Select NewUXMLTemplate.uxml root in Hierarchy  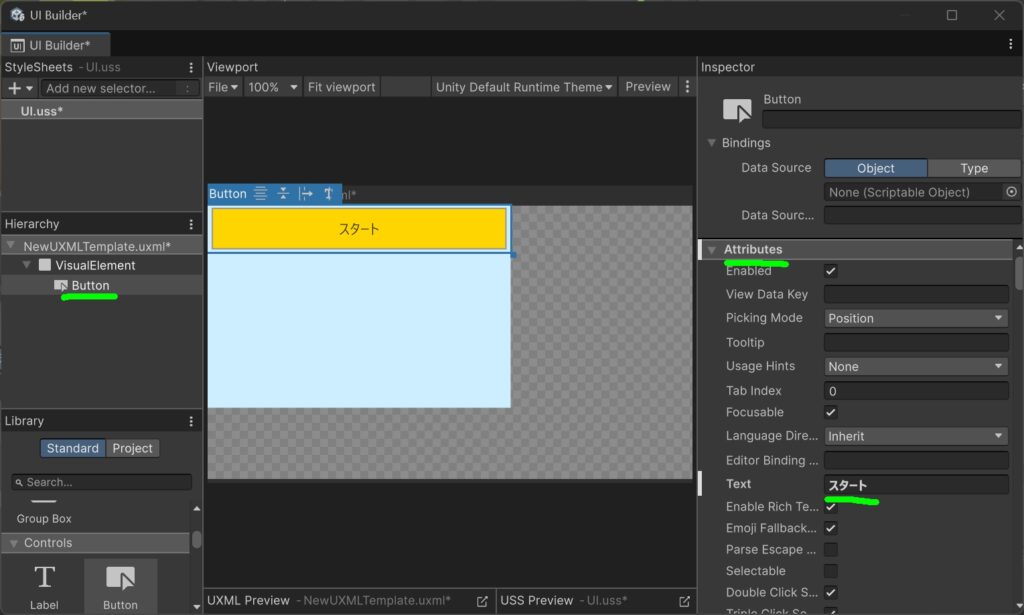pyautogui.click(x=102, y=246)
